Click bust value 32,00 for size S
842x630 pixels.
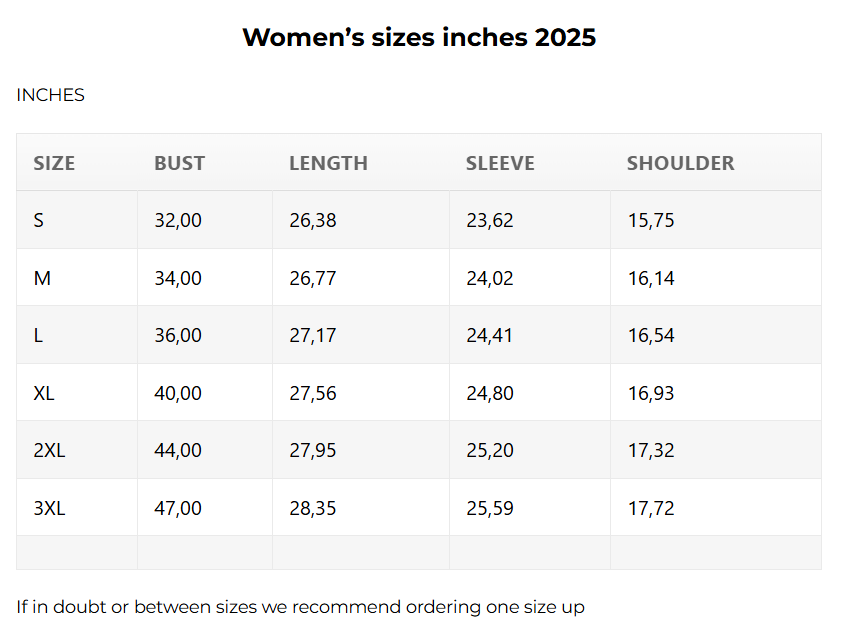tap(178, 220)
